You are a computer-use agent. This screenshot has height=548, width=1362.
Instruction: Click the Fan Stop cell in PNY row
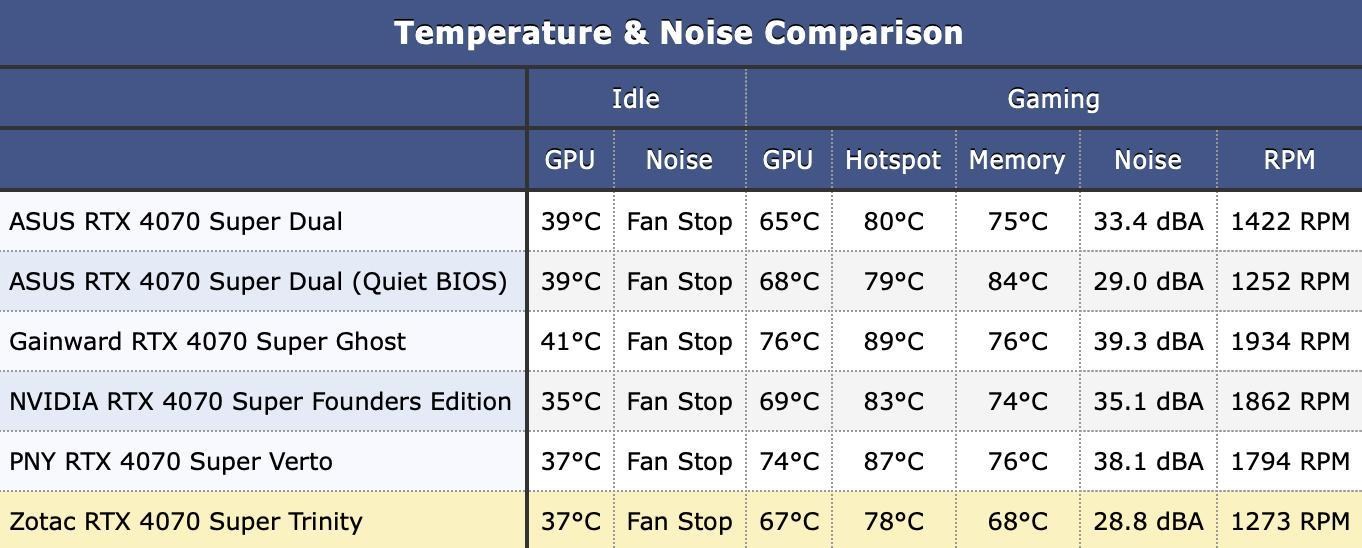[679, 461]
